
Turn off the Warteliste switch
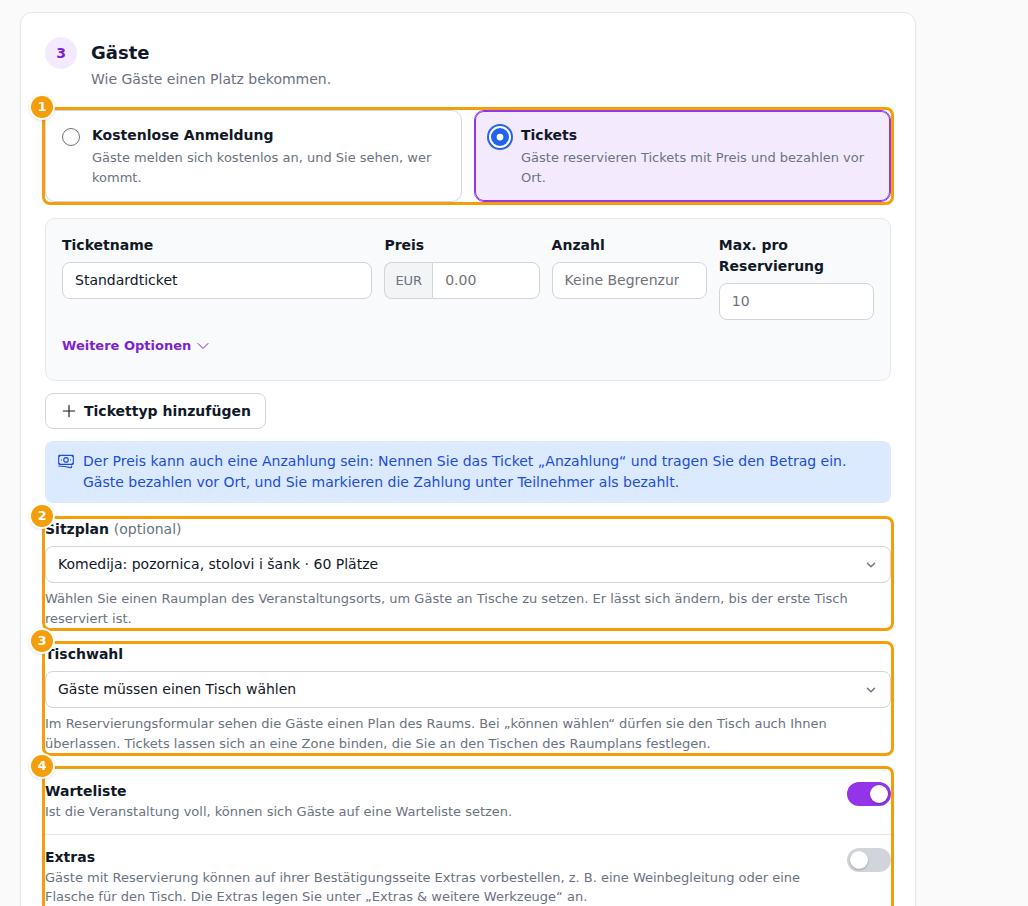(868, 794)
